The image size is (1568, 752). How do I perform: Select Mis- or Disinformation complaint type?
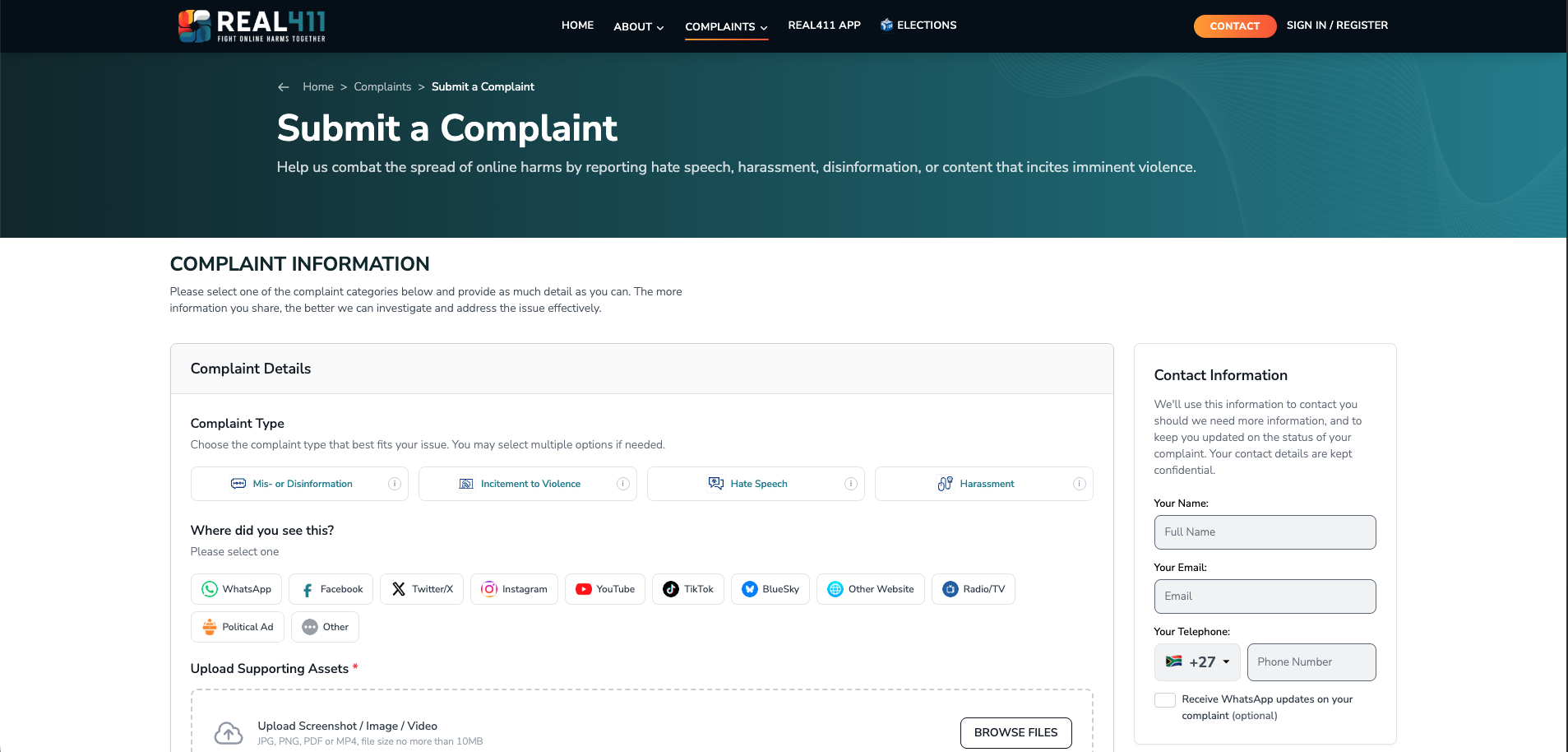tap(299, 484)
